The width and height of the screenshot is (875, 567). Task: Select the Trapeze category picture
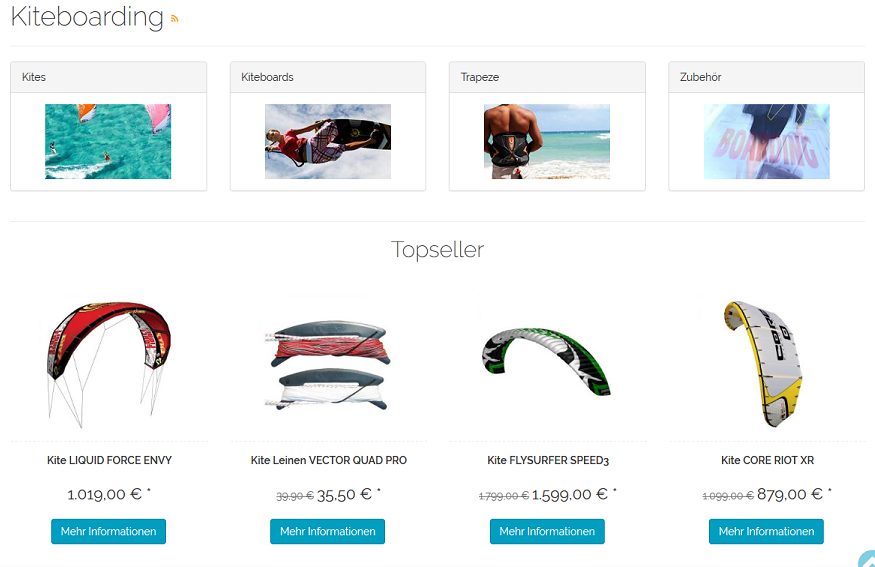point(547,141)
